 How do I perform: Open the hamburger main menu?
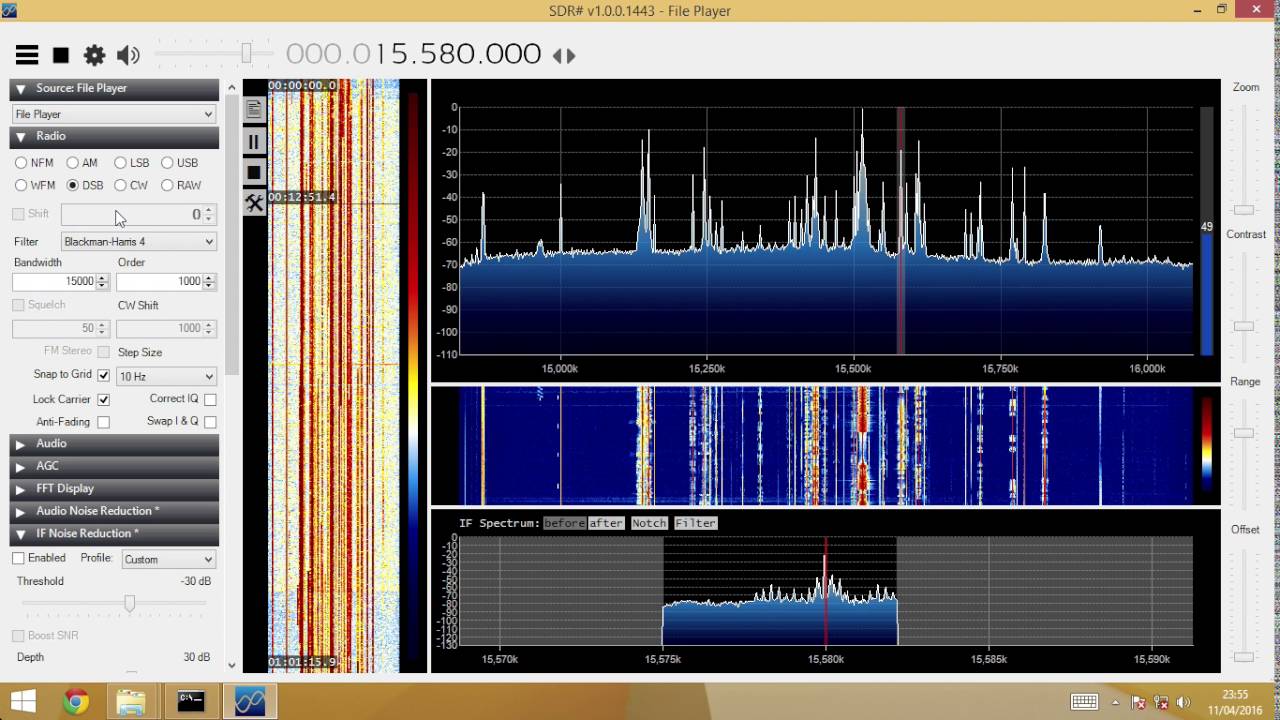tap(27, 55)
